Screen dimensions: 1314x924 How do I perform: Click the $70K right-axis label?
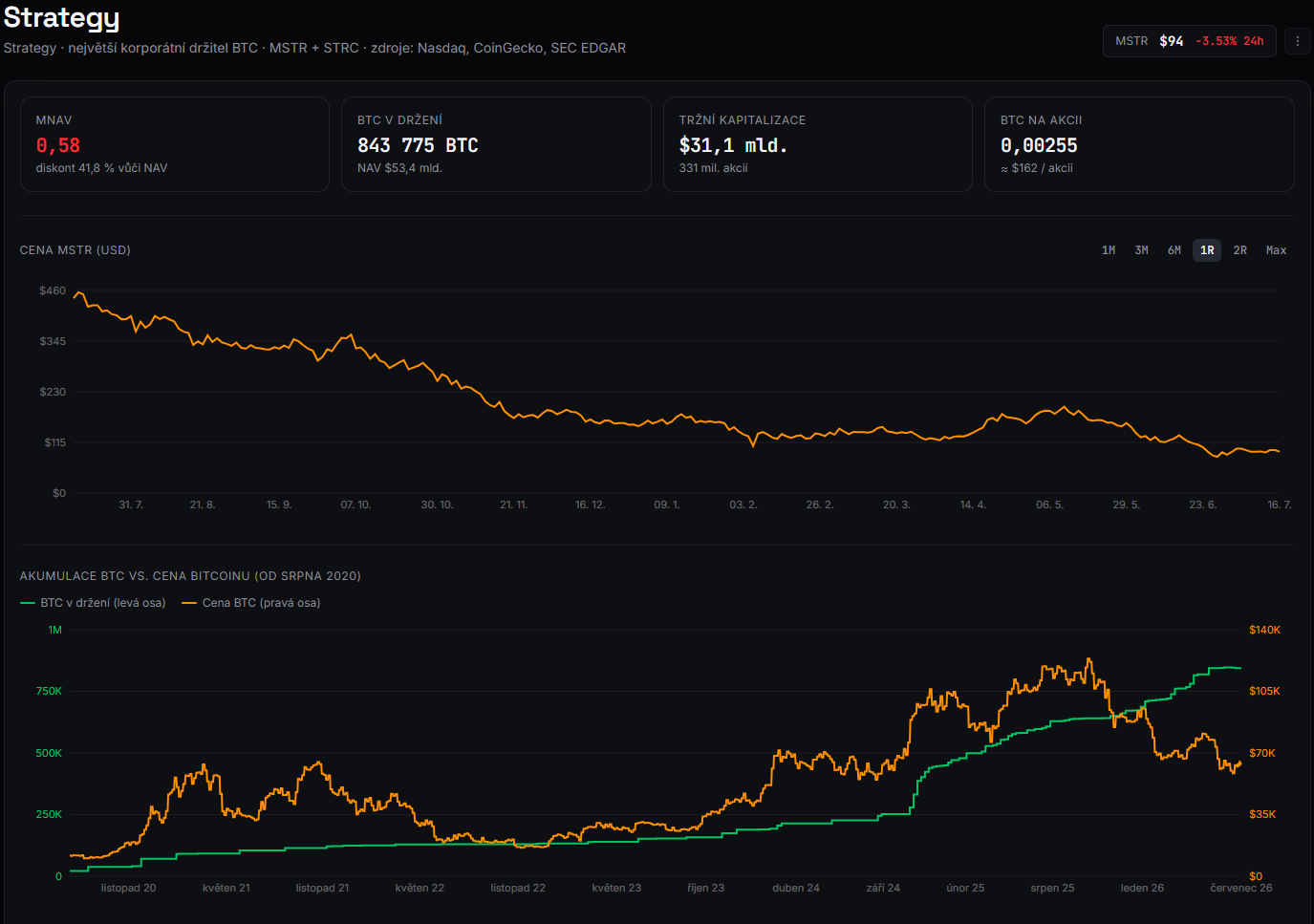click(x=1261, y=753)
